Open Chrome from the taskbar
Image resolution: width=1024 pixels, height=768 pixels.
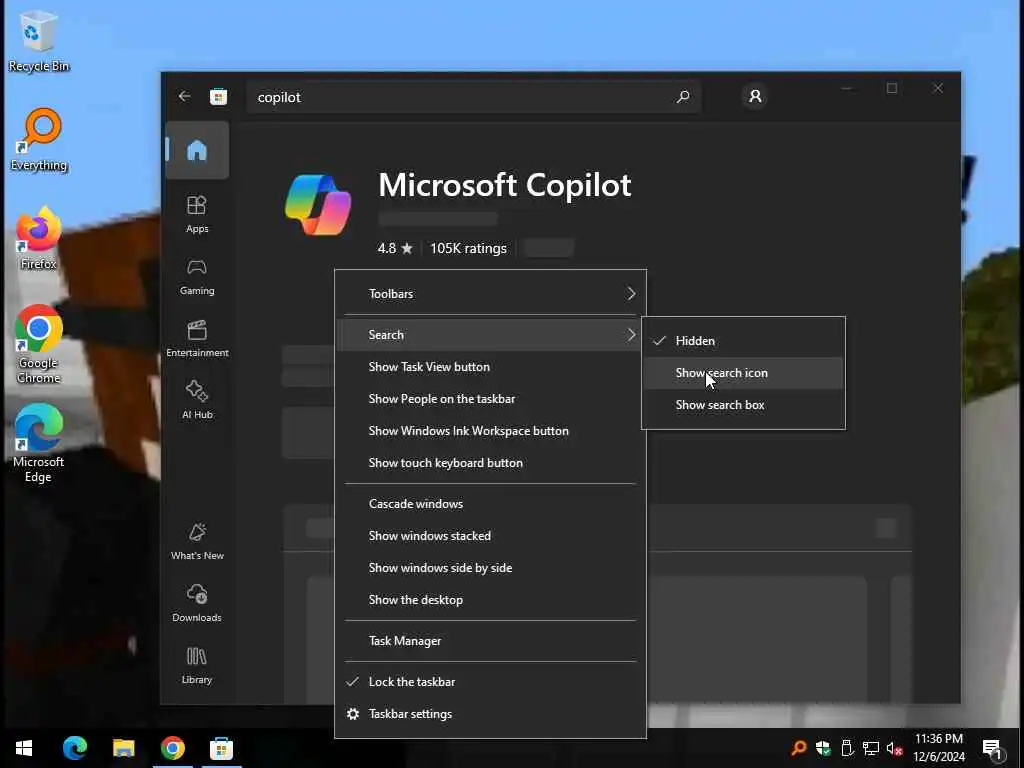(172, 748)
